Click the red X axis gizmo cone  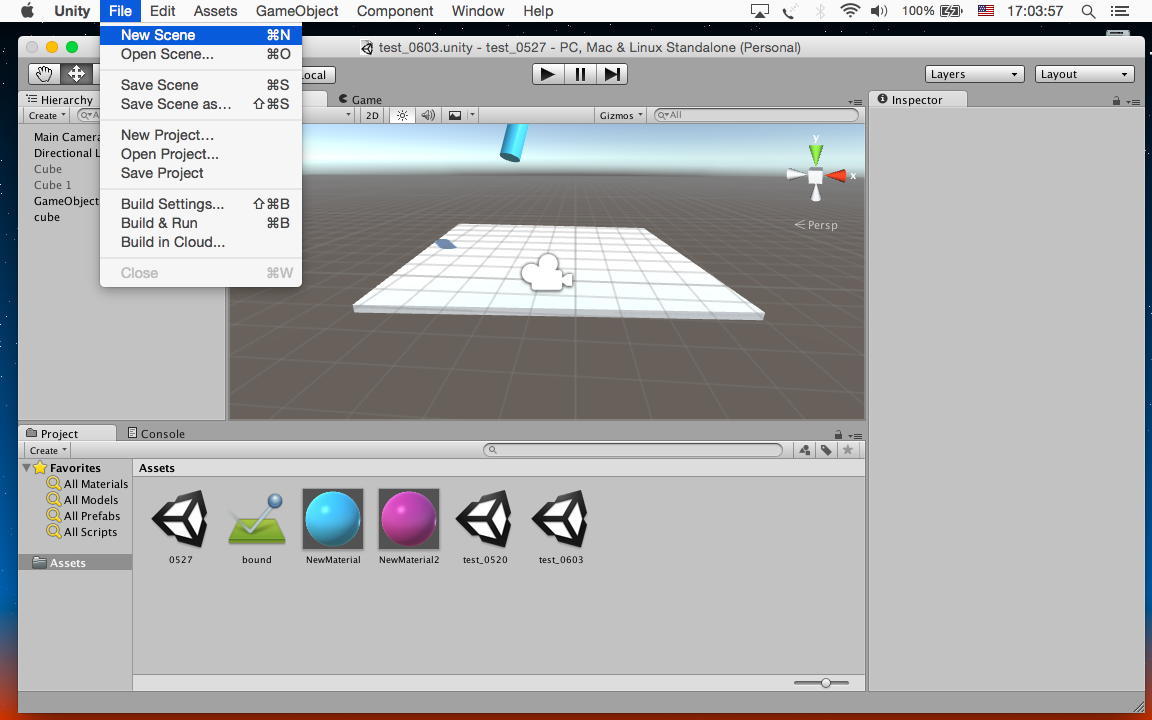836,176
